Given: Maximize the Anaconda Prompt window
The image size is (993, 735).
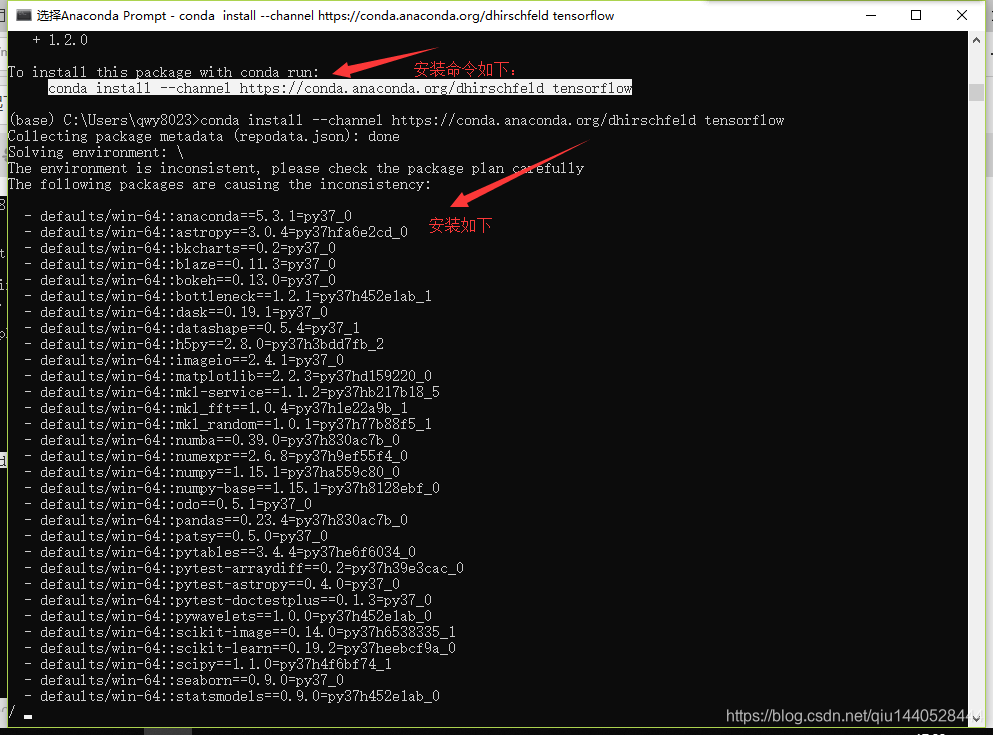Looking at the screenshot, I should click(x=916, y=15).
